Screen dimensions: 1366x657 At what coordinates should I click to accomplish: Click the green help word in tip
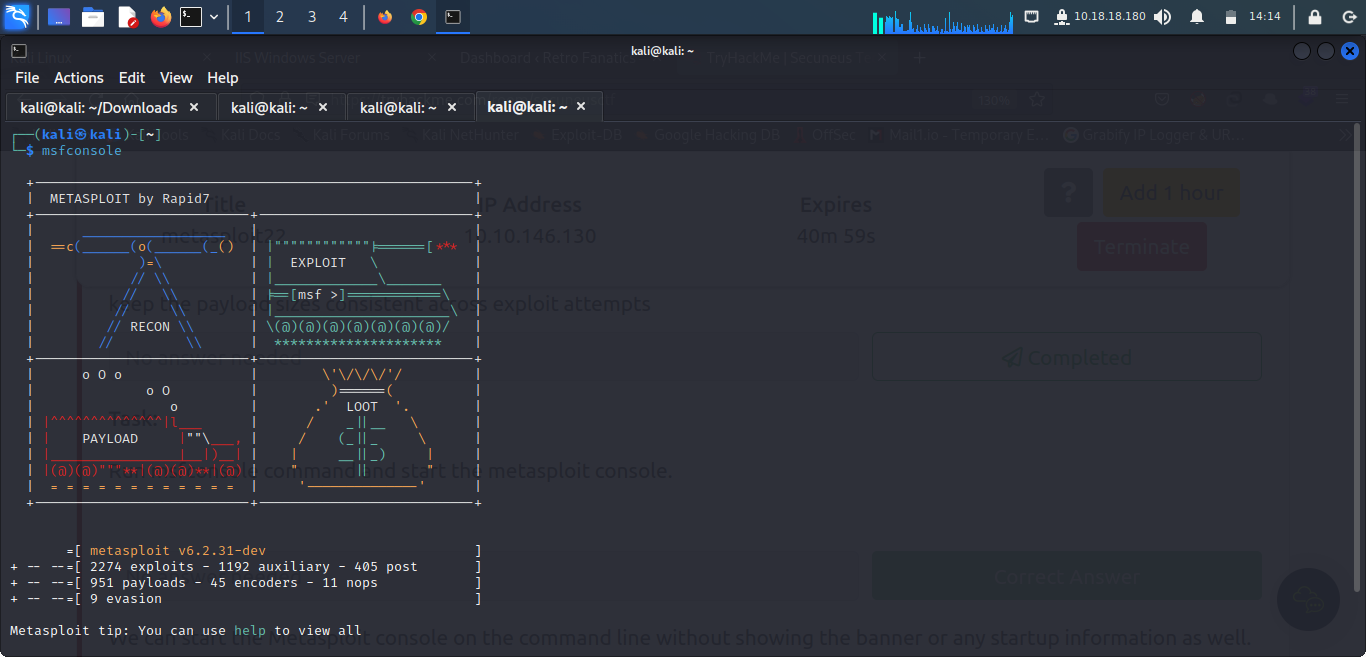coord(250,631)
